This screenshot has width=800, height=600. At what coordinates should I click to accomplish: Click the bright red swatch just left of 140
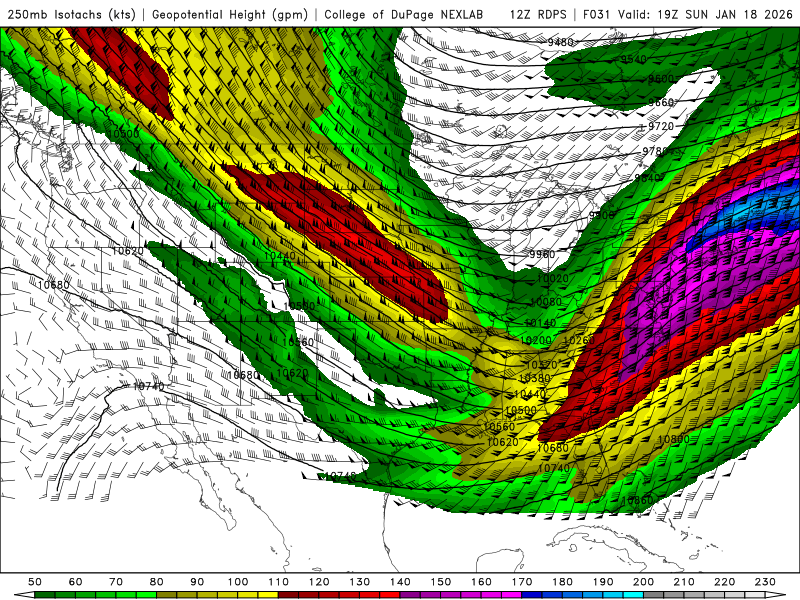tap(390, 595)
